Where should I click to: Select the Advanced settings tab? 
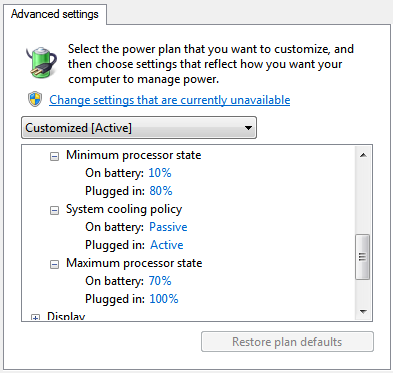55,14
